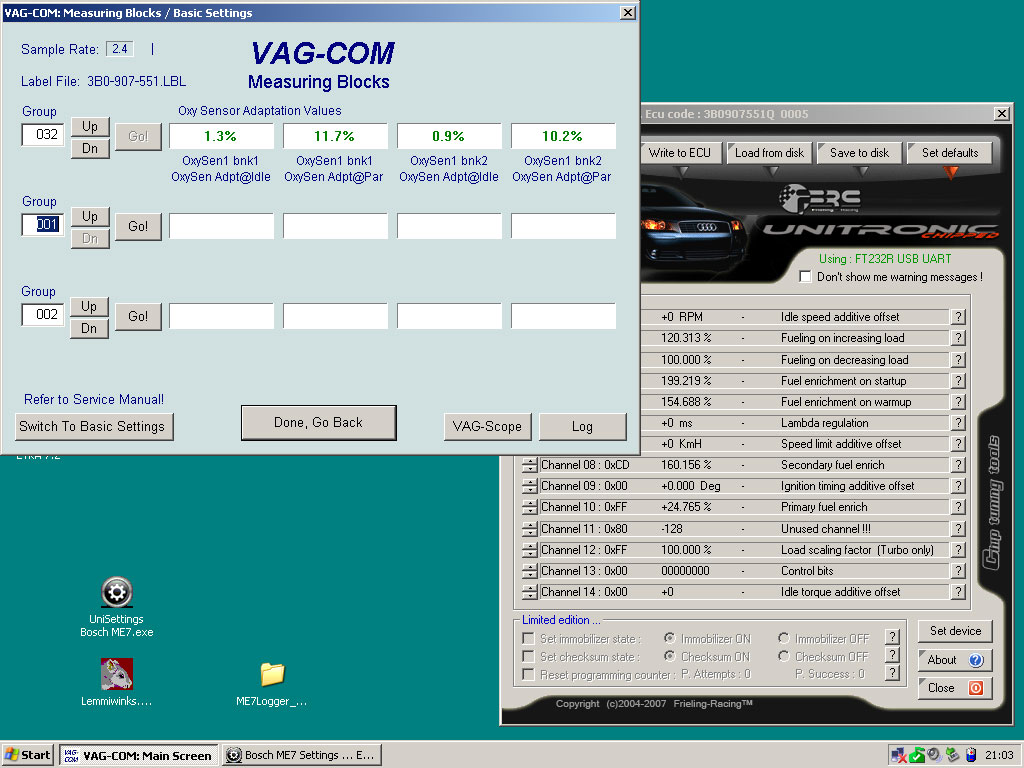The height and width of the screenshot is (768, 1024).
Task: Click help icon for Primary fuel enrich
Action: (957, 507)
